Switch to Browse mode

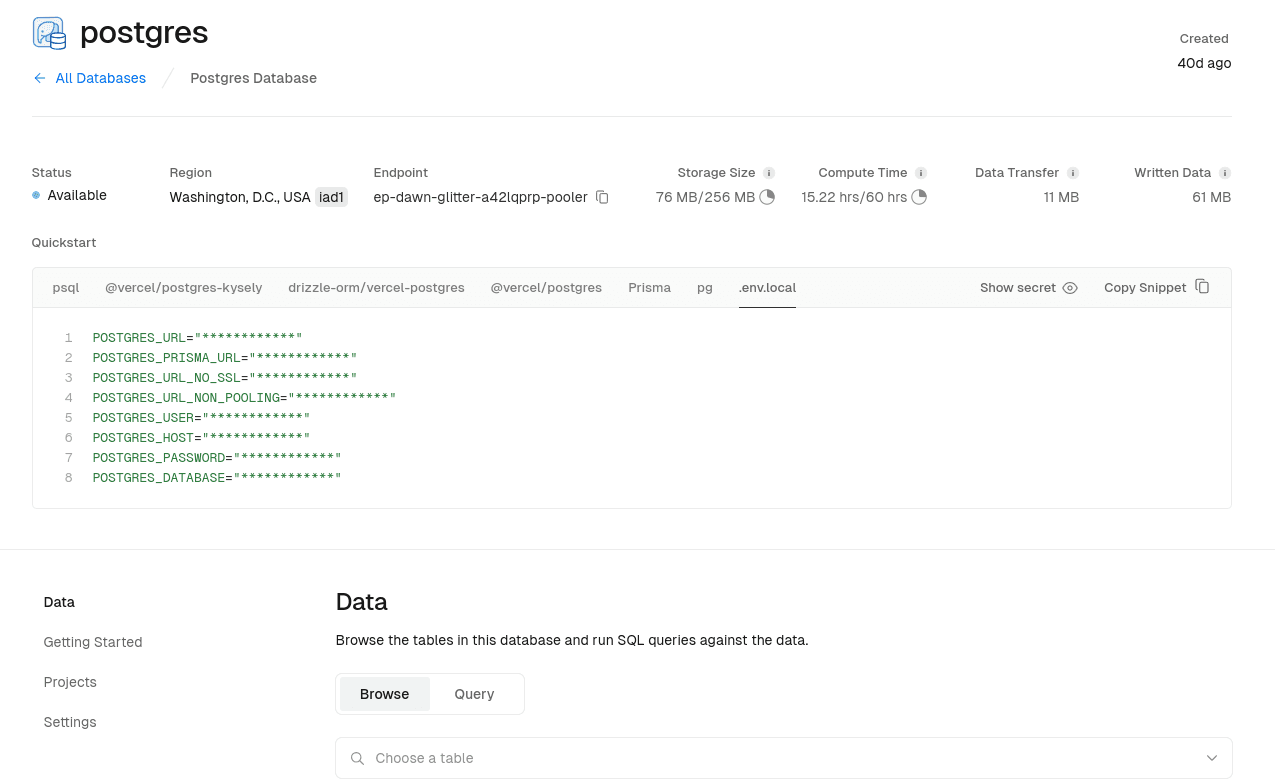tap(385, 694)
